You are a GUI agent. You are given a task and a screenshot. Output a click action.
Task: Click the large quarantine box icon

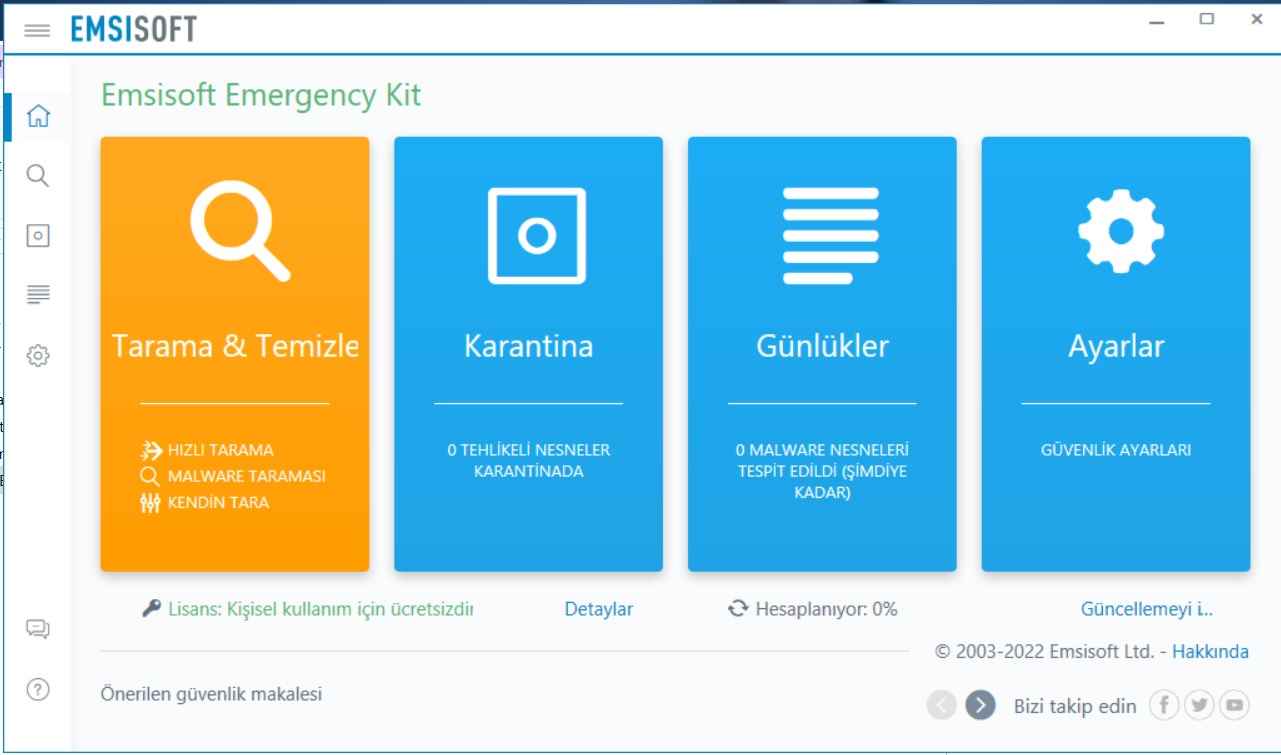[537, 236]
